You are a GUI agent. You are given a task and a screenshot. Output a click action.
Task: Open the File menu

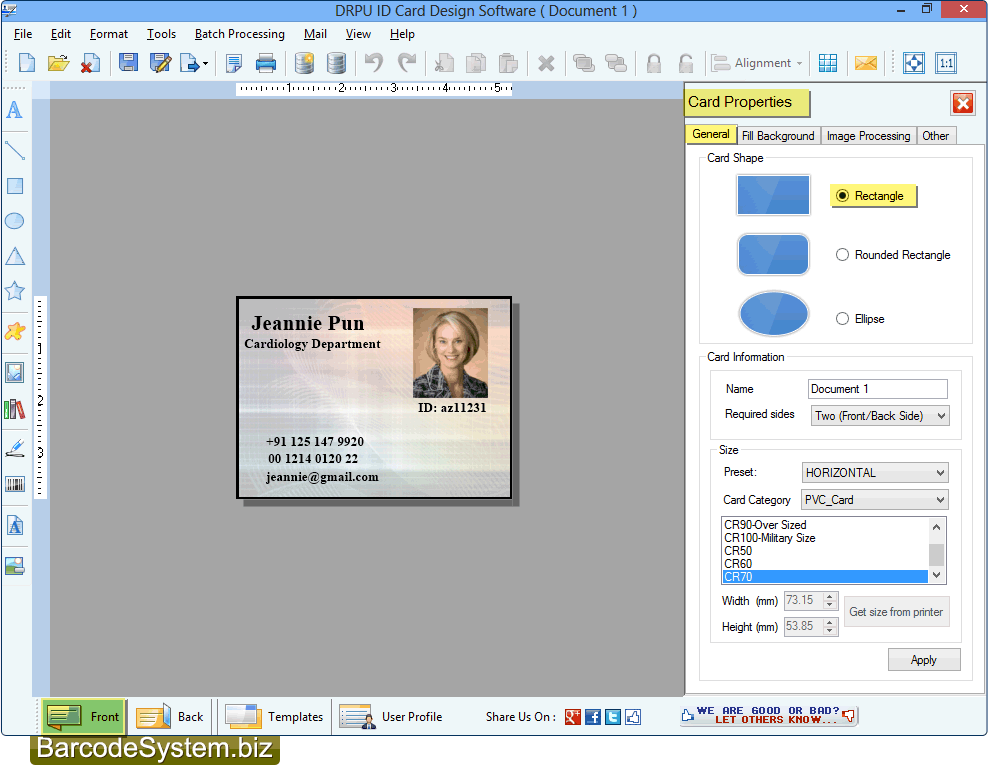point(23,34)
